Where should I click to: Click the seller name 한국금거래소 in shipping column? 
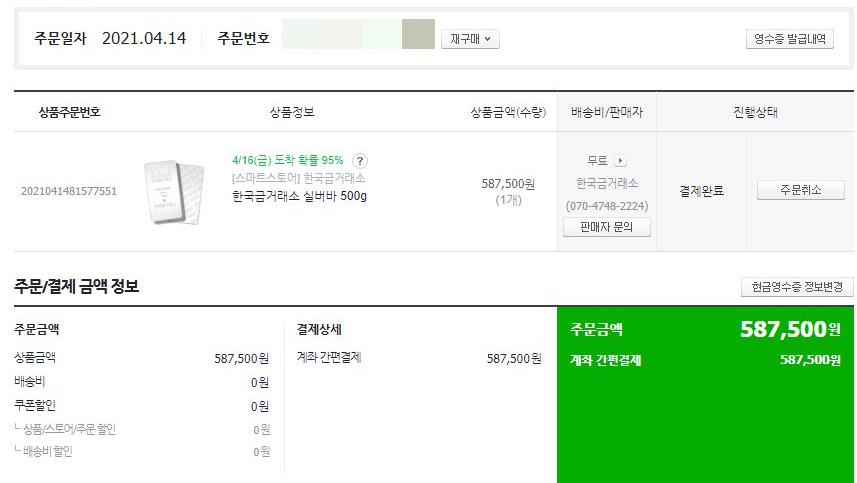[x=607, y=183]
